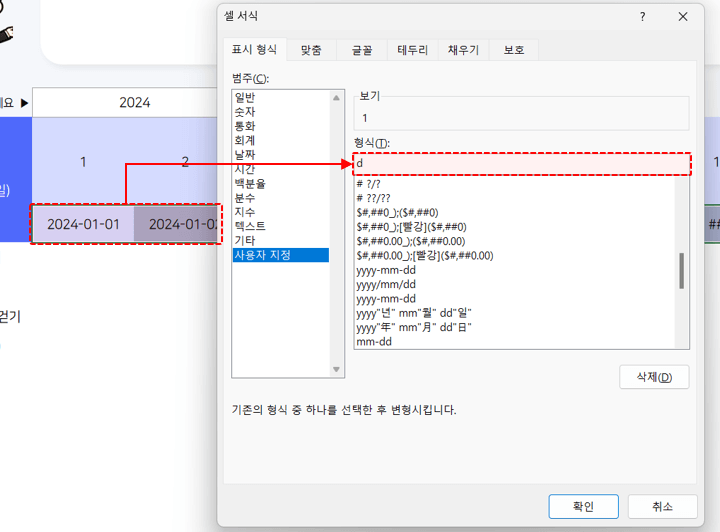Select 일반 in category list

(x=281, y=97)
